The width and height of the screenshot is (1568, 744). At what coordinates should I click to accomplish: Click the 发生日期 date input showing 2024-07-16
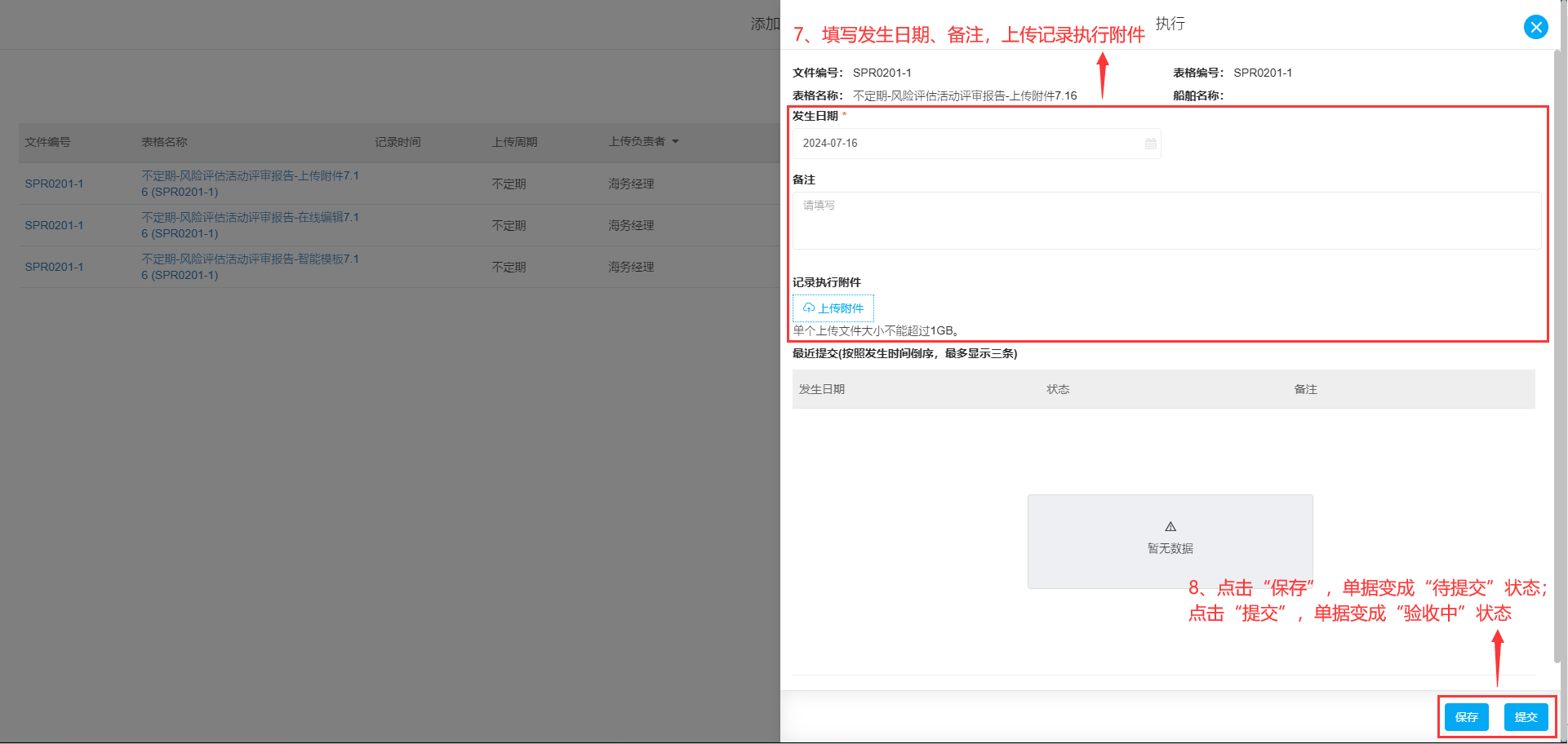(x=976, y=144)
